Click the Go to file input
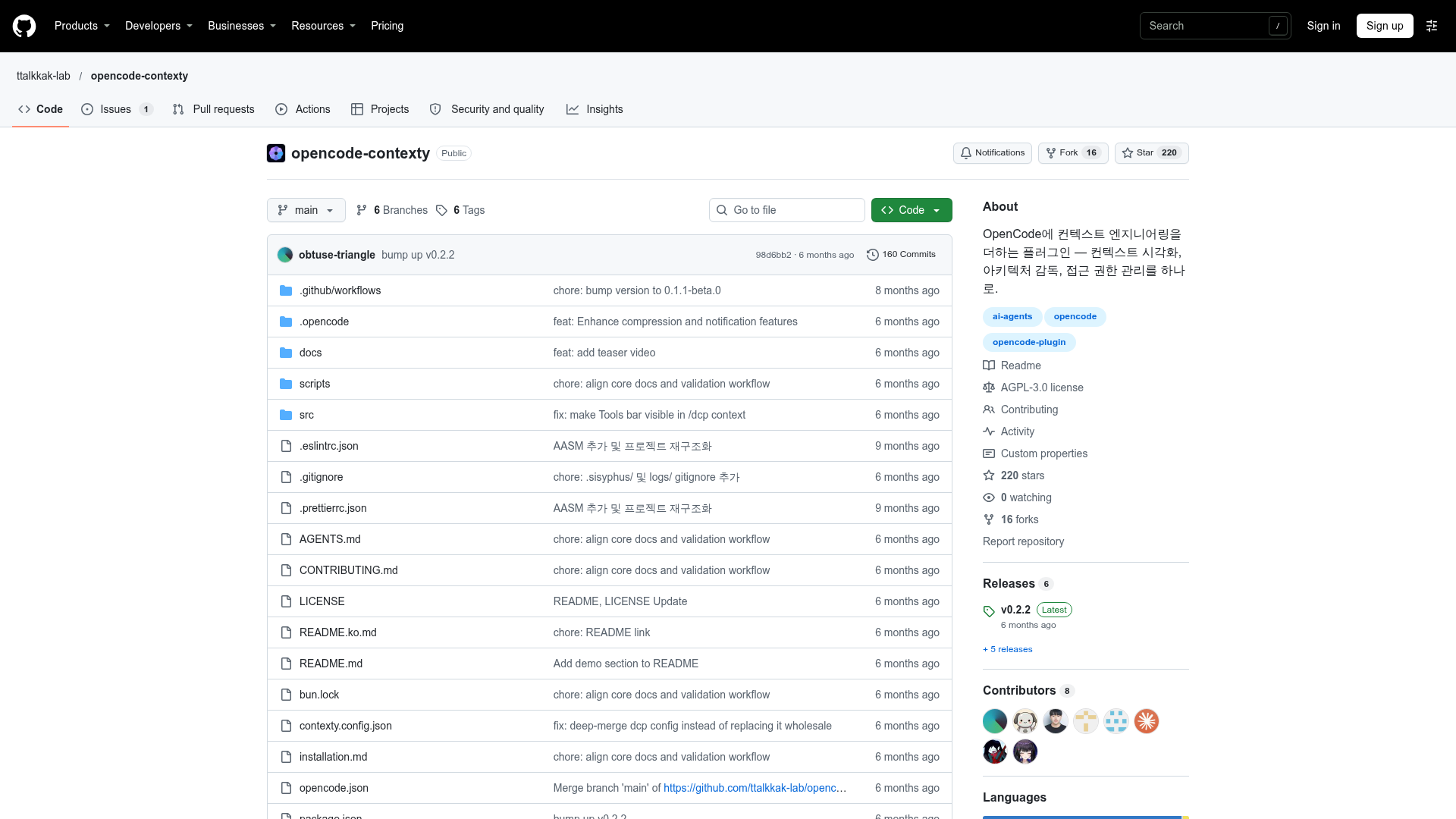This screenshot has width=1456, height=819. click(x=787, y=210)
